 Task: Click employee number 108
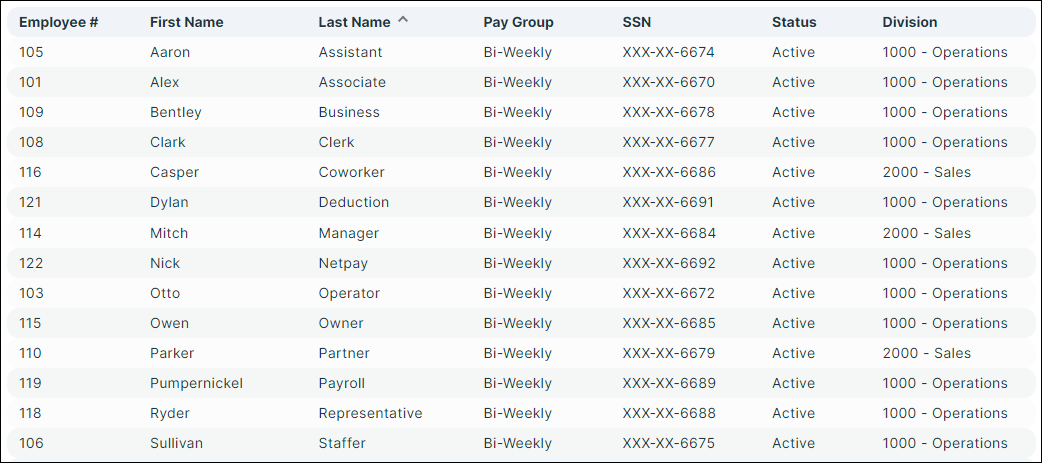coord(30,142)
